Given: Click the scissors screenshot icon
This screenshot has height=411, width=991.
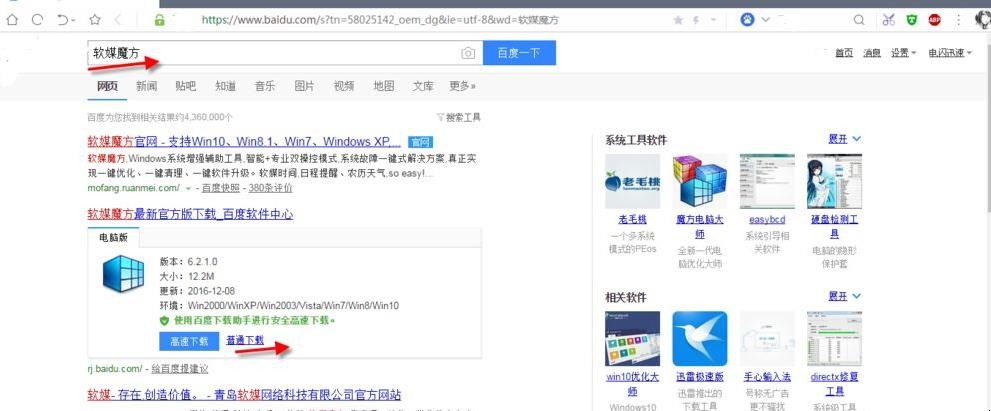Looking at the screenshot, I should (x=889, y=20).
